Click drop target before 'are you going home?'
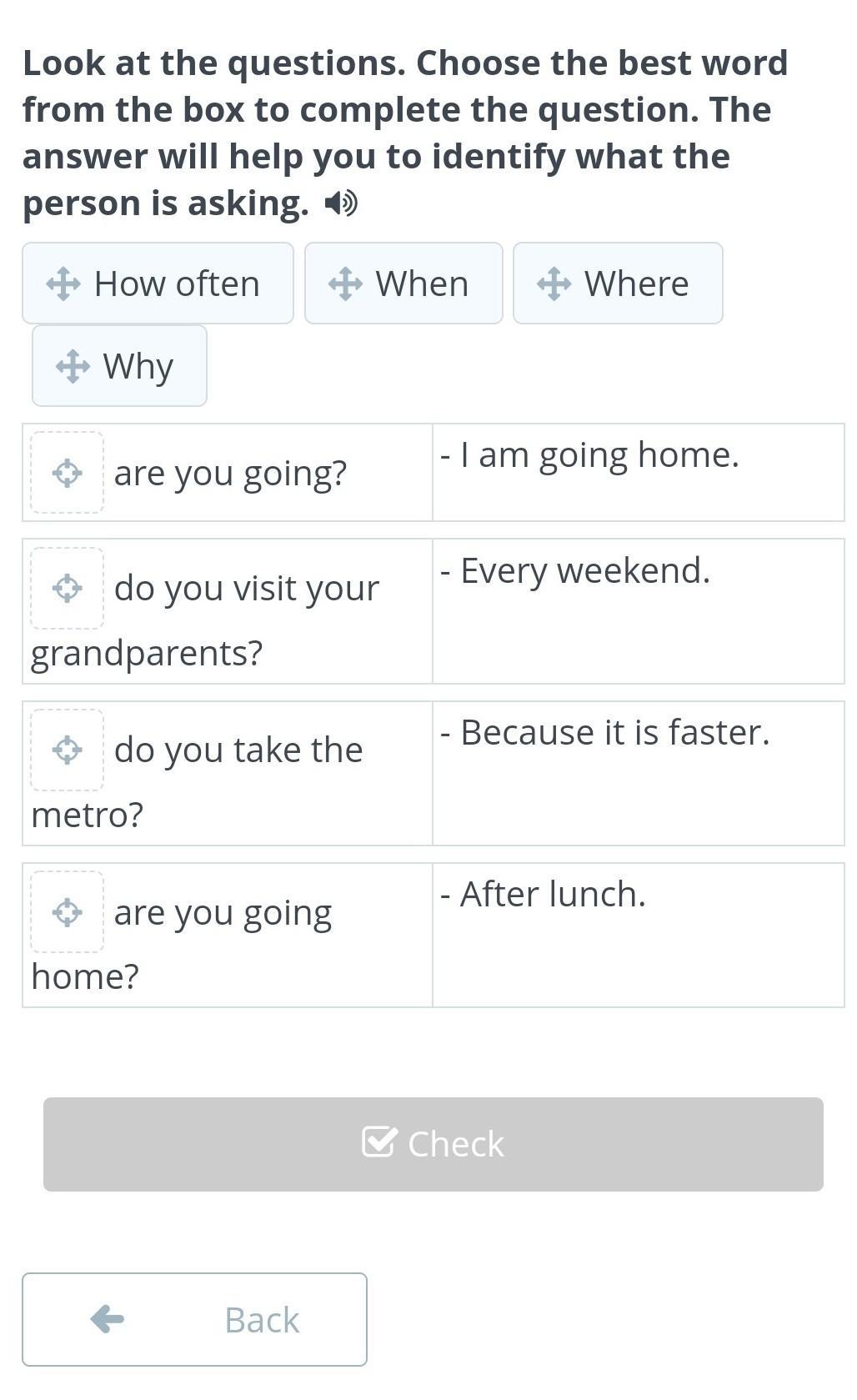Screen dimensions: 857x1400 68,911
